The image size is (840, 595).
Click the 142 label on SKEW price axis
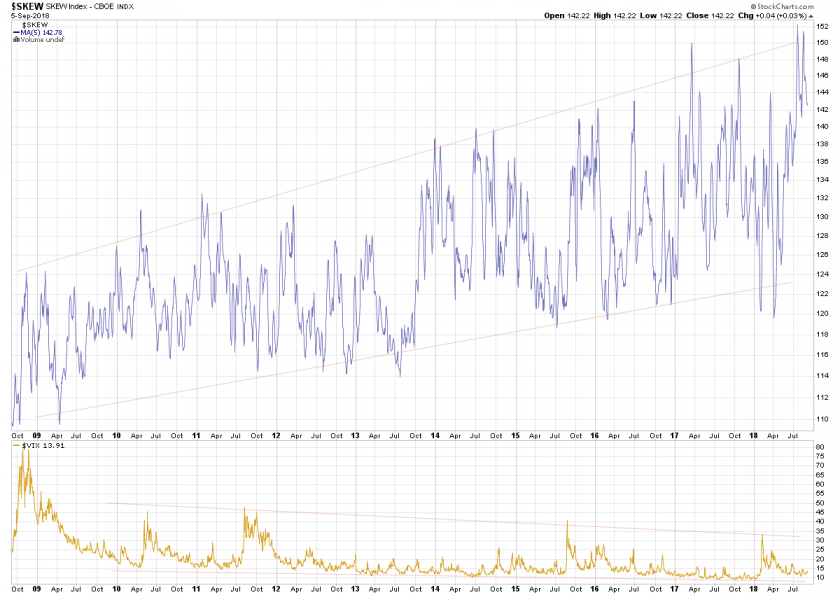[x=822, y=109]
